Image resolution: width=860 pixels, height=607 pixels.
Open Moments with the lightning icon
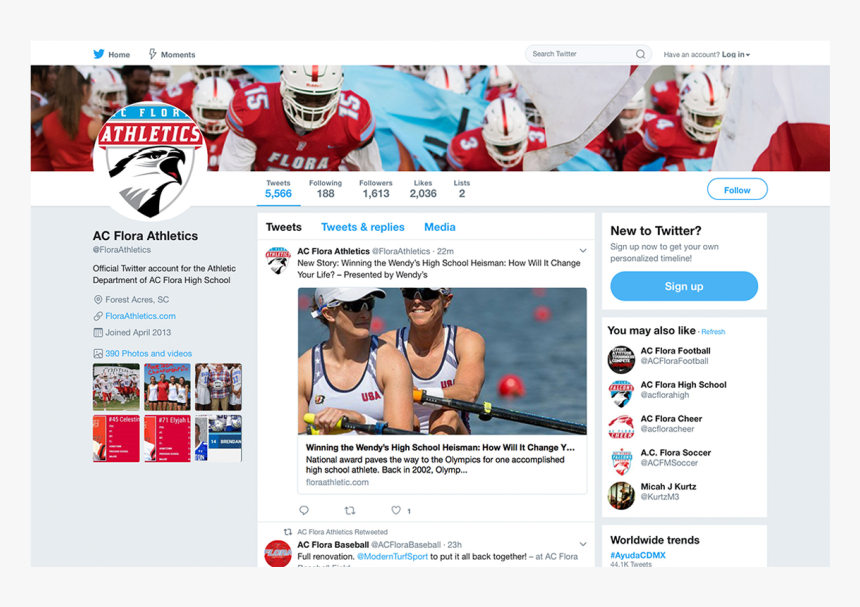[x=153, y=54]
